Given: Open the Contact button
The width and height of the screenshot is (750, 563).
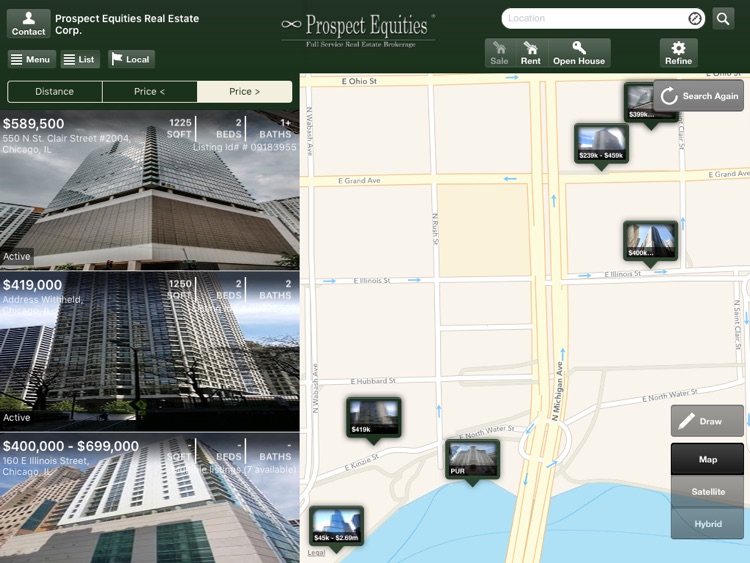Looking at the screenshot, I should coord(28,23).
